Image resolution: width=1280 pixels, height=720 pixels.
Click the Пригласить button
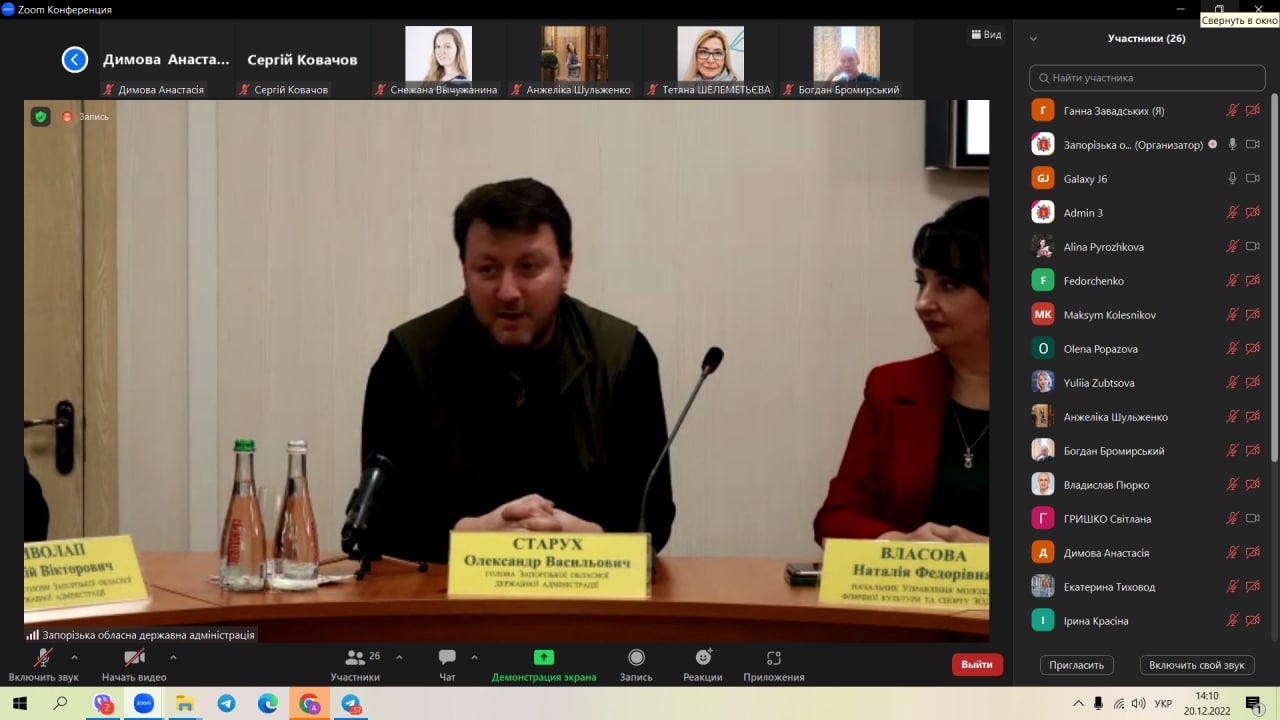point(1077,665)
